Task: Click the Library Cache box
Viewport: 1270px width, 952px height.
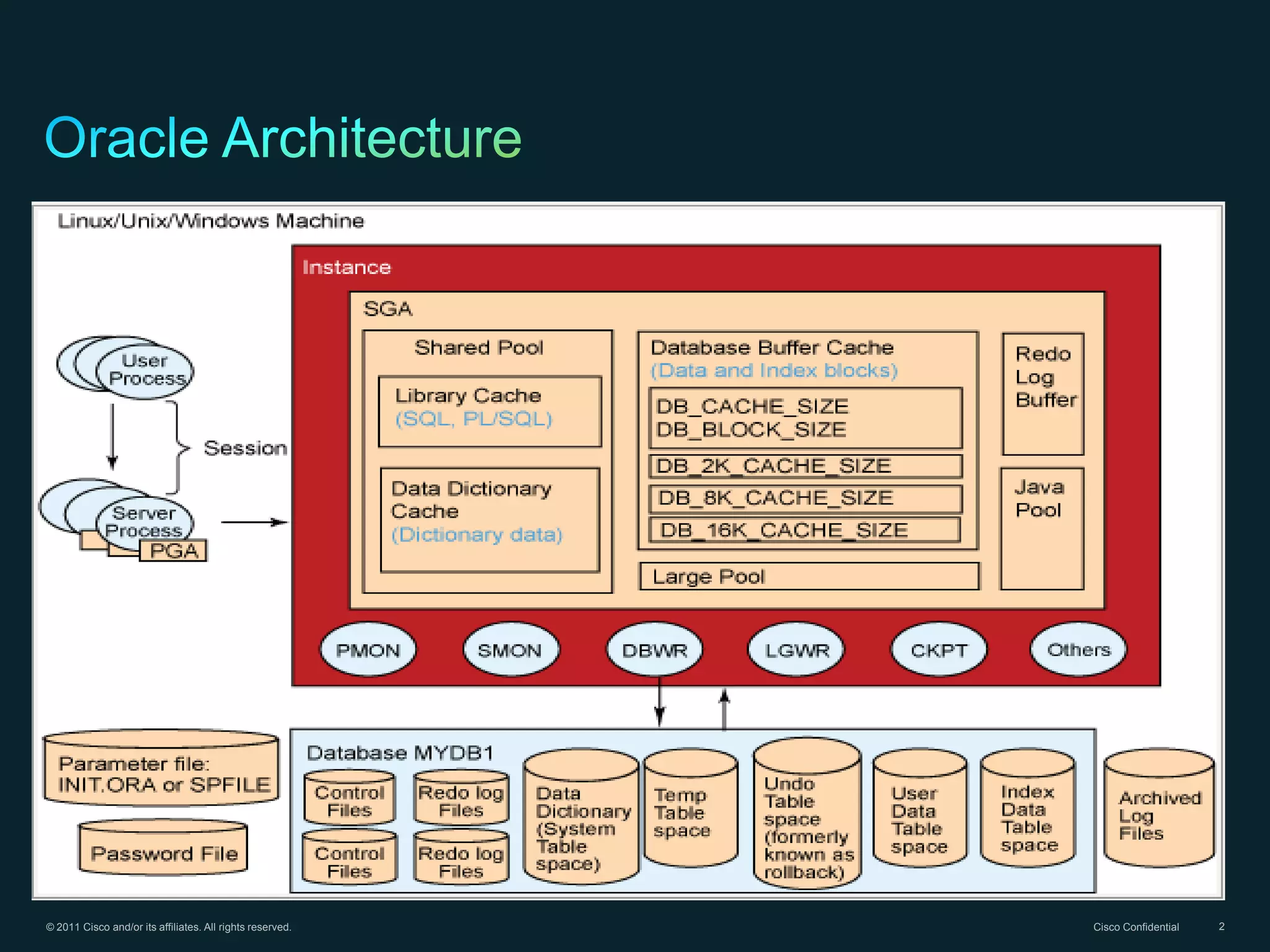Action: (x=490, y=412)
